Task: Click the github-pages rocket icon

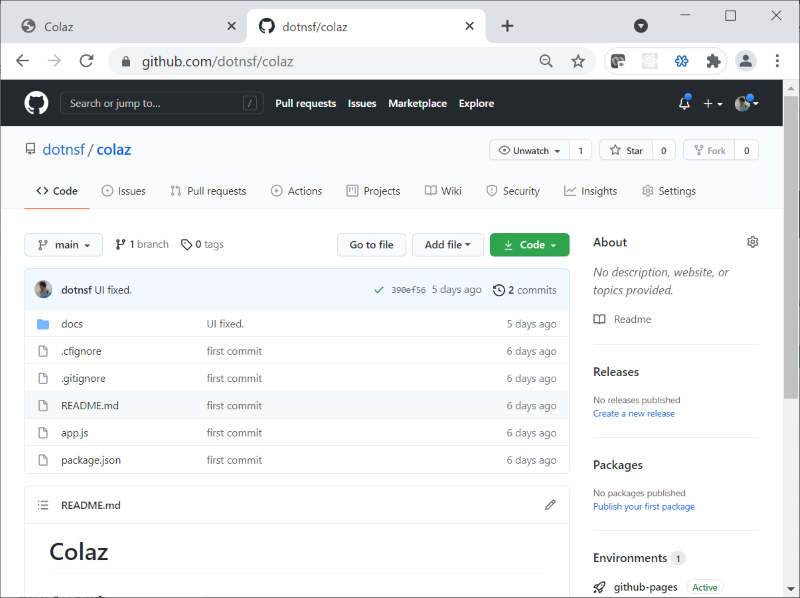Action: click(599, 587)
